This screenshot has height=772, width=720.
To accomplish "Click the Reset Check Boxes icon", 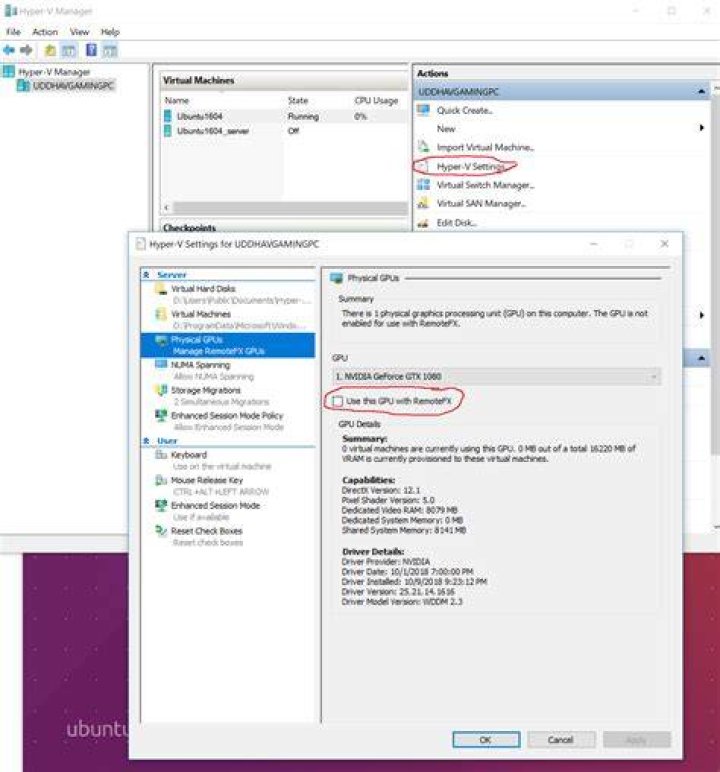I will click(x=161, y=531).
